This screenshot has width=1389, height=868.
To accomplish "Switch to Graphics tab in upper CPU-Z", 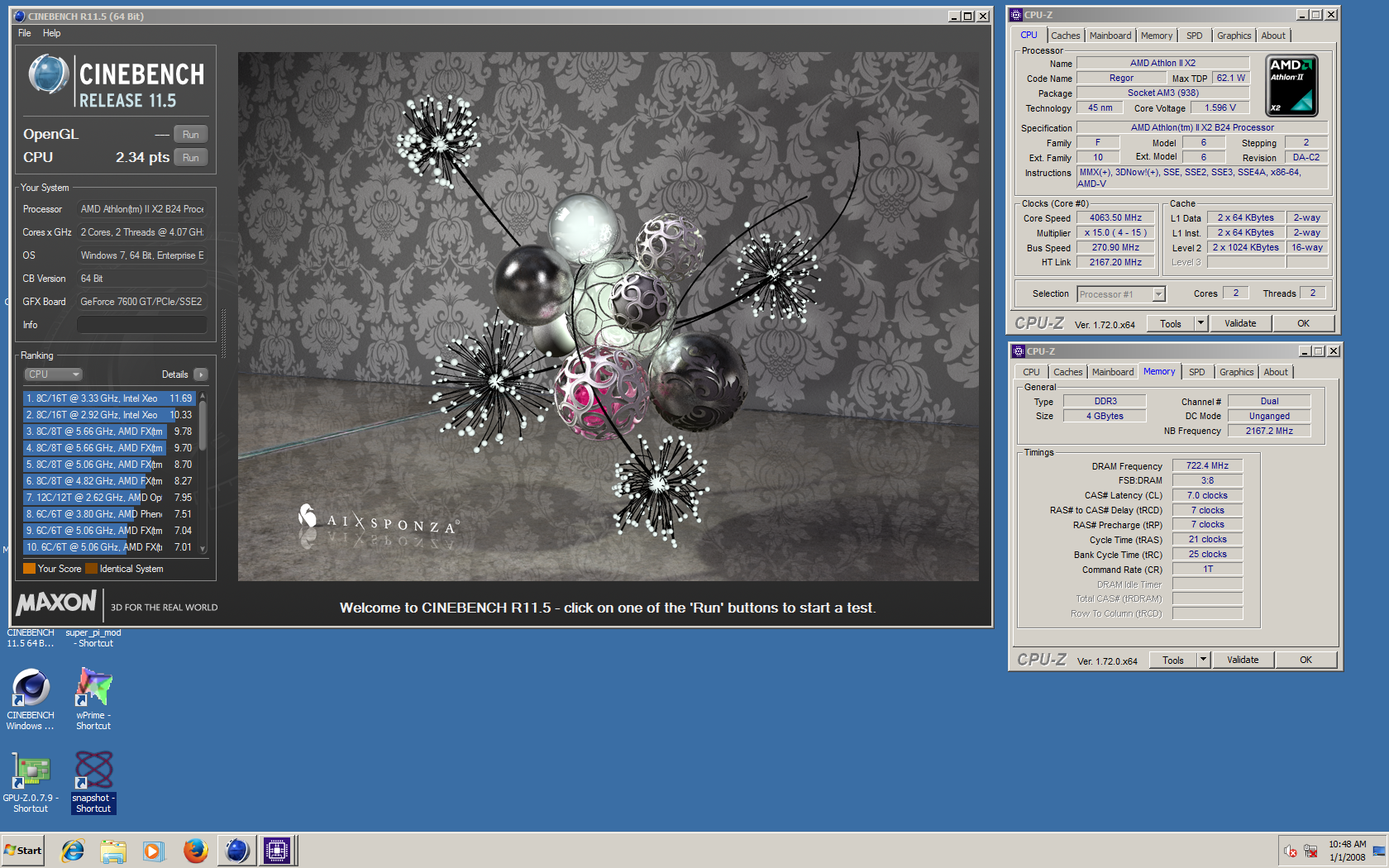I will pos(1234,36).
